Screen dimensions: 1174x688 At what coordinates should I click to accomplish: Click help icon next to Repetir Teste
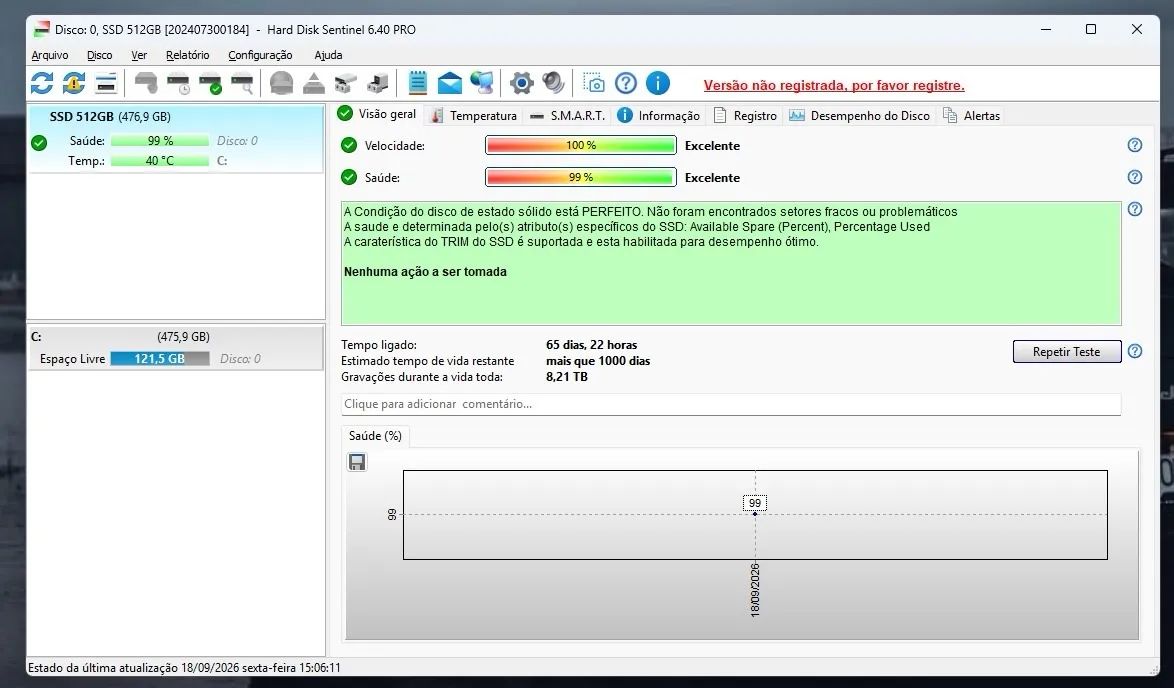(1135, 351)
